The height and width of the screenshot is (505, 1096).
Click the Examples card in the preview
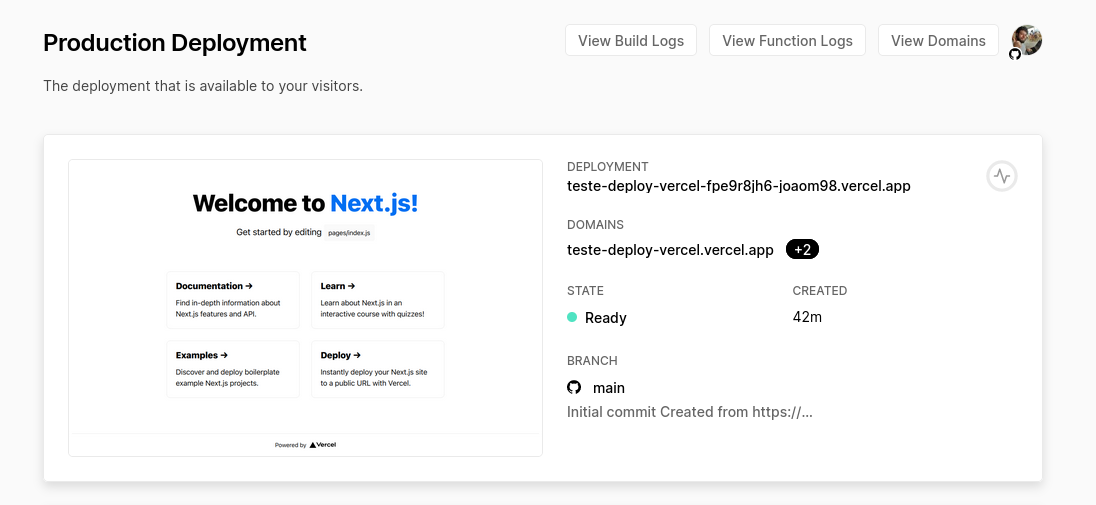[x=233, y=369]
